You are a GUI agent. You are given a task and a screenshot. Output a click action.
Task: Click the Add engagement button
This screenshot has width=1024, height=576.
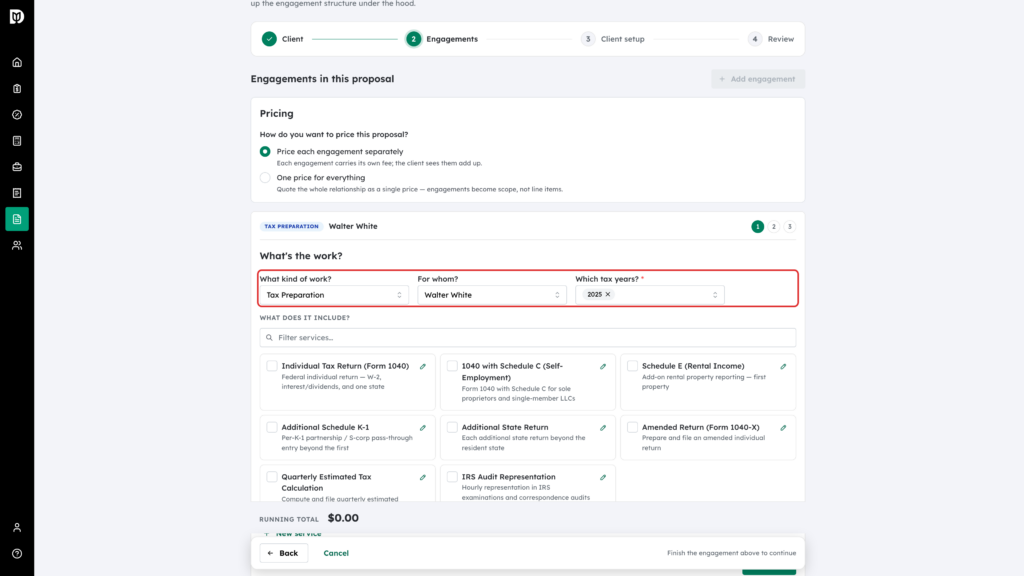(758, 79)
